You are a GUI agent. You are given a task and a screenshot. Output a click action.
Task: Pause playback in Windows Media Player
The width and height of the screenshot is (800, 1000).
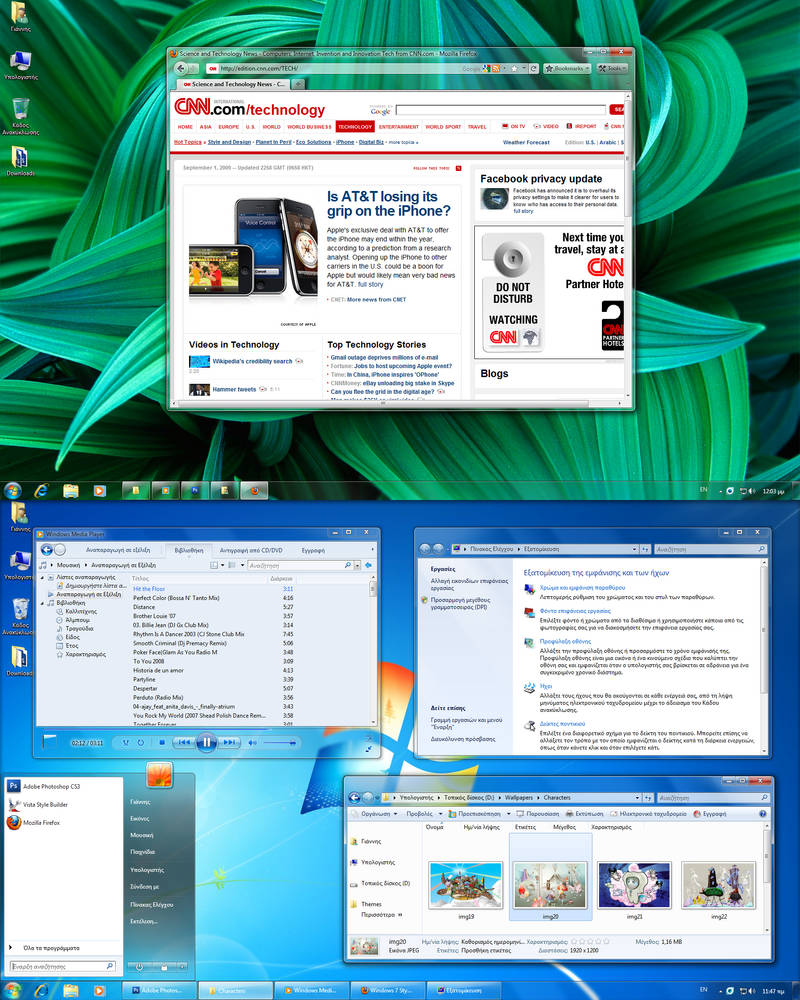click(207, 742)
